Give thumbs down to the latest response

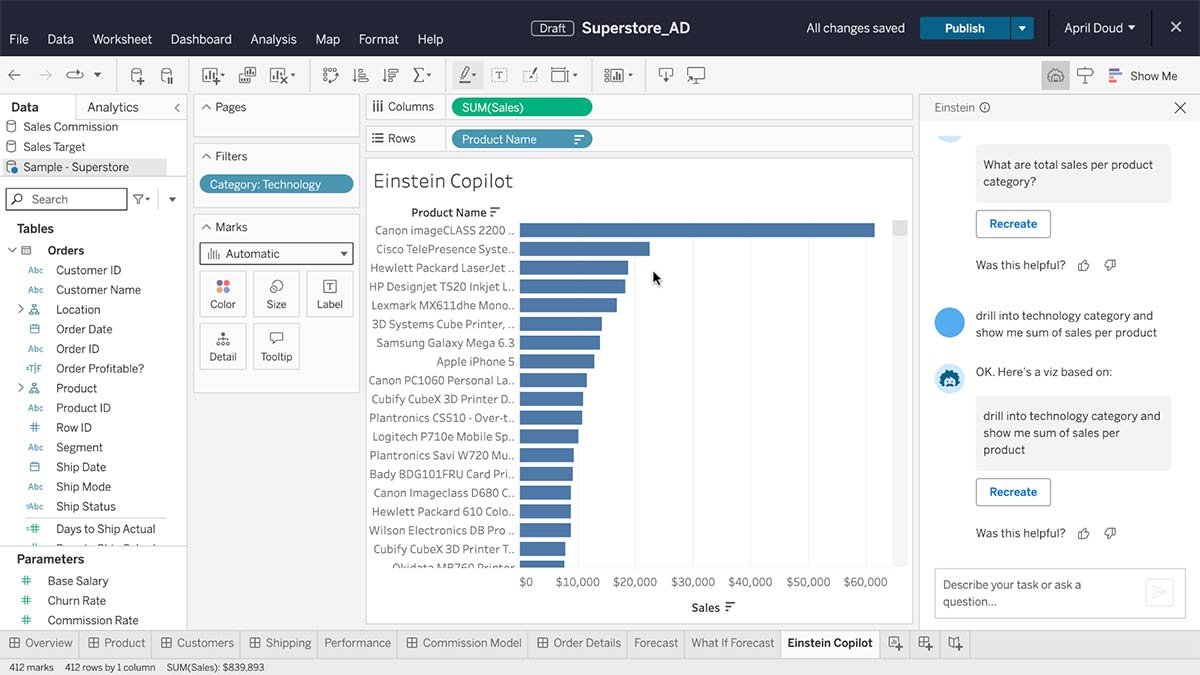click(x=1110, y=534)
